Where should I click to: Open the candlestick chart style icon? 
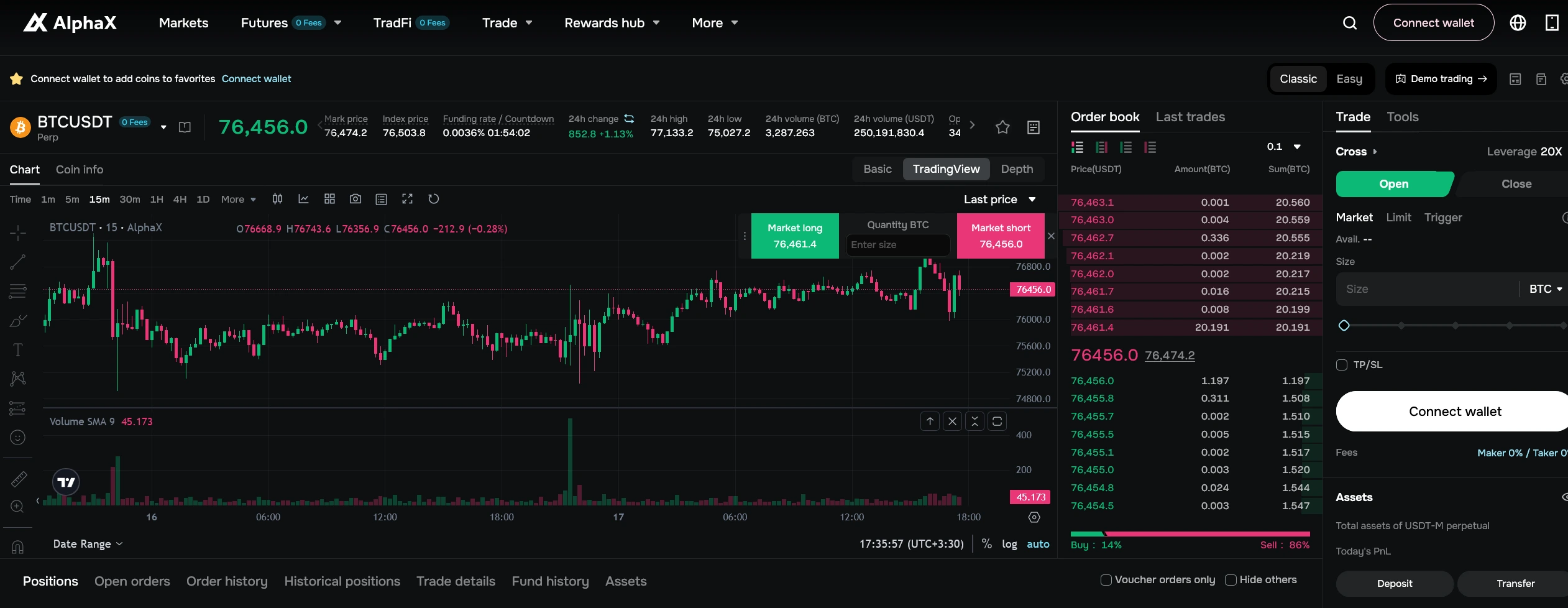pyautogui.click(x=277, y=199)
